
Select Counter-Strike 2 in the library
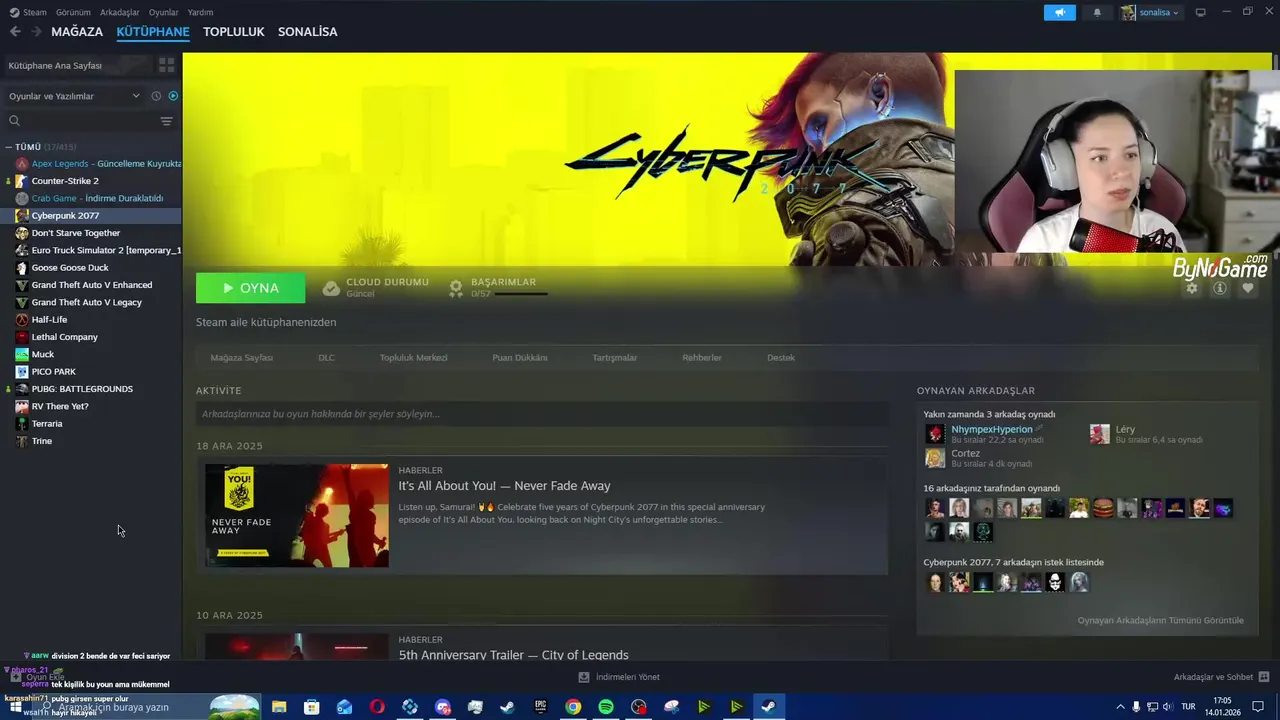click(65, 181)
